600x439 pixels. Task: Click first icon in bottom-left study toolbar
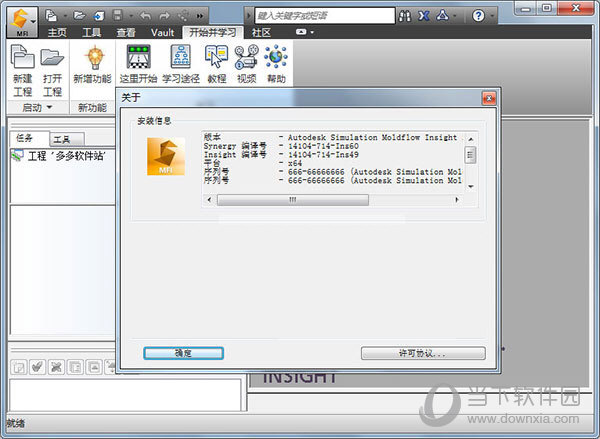tap(19, 367)
